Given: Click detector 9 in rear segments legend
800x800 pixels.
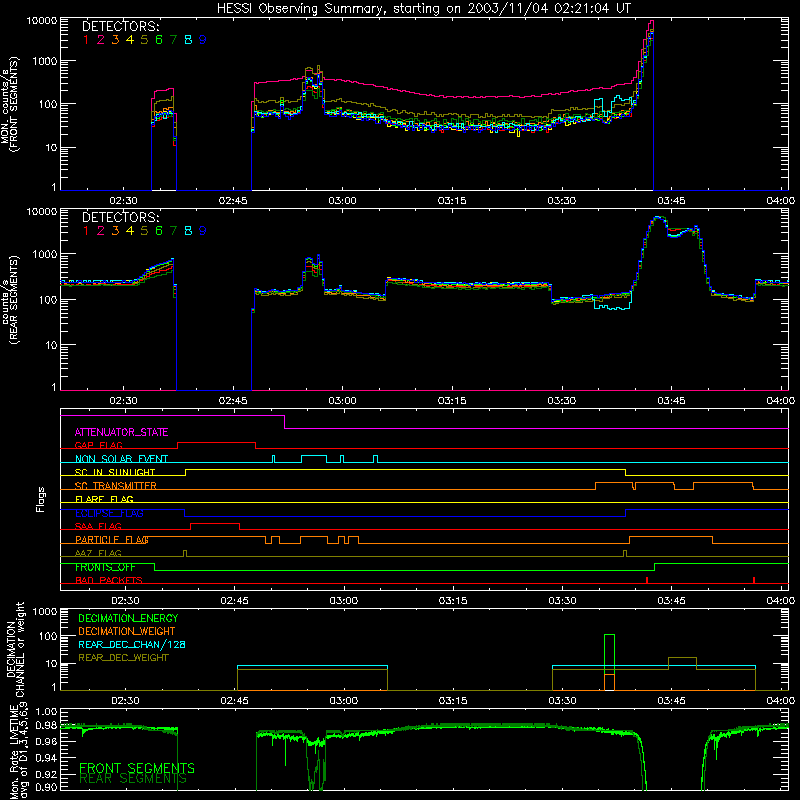Looking at the screenshot, I should 203,231.
